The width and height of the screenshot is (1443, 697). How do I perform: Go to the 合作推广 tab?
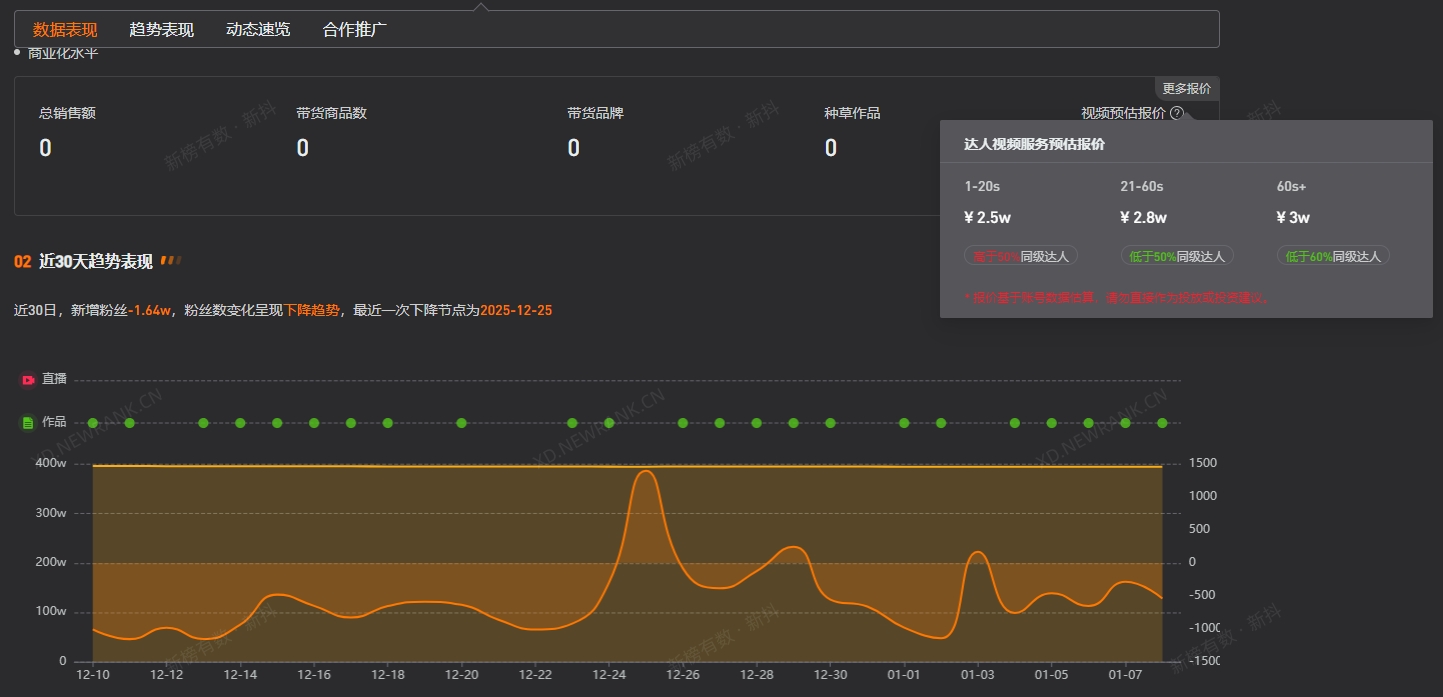pos(354,29)
